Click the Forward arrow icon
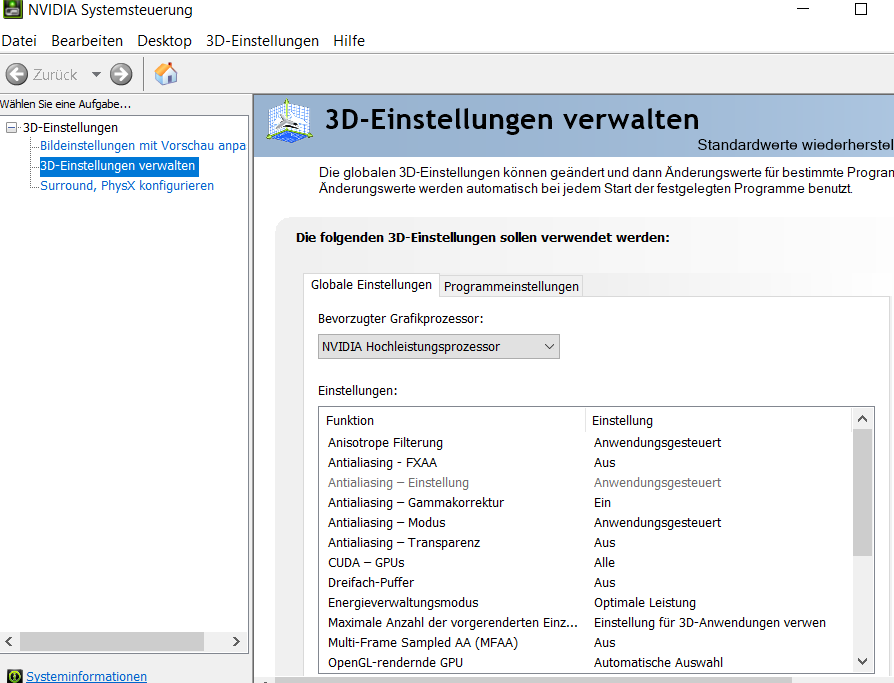Screen dimensions: 894x683 coord(121,74)
